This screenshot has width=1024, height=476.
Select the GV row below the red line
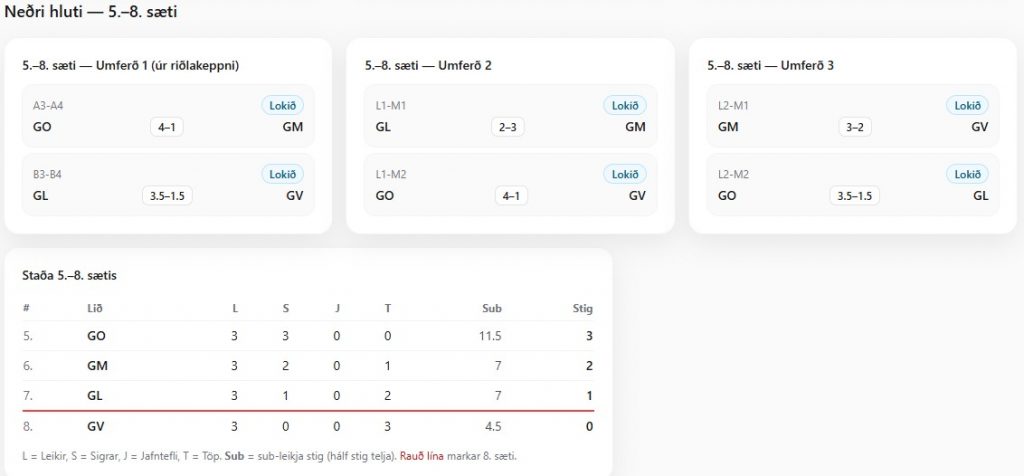308,426
